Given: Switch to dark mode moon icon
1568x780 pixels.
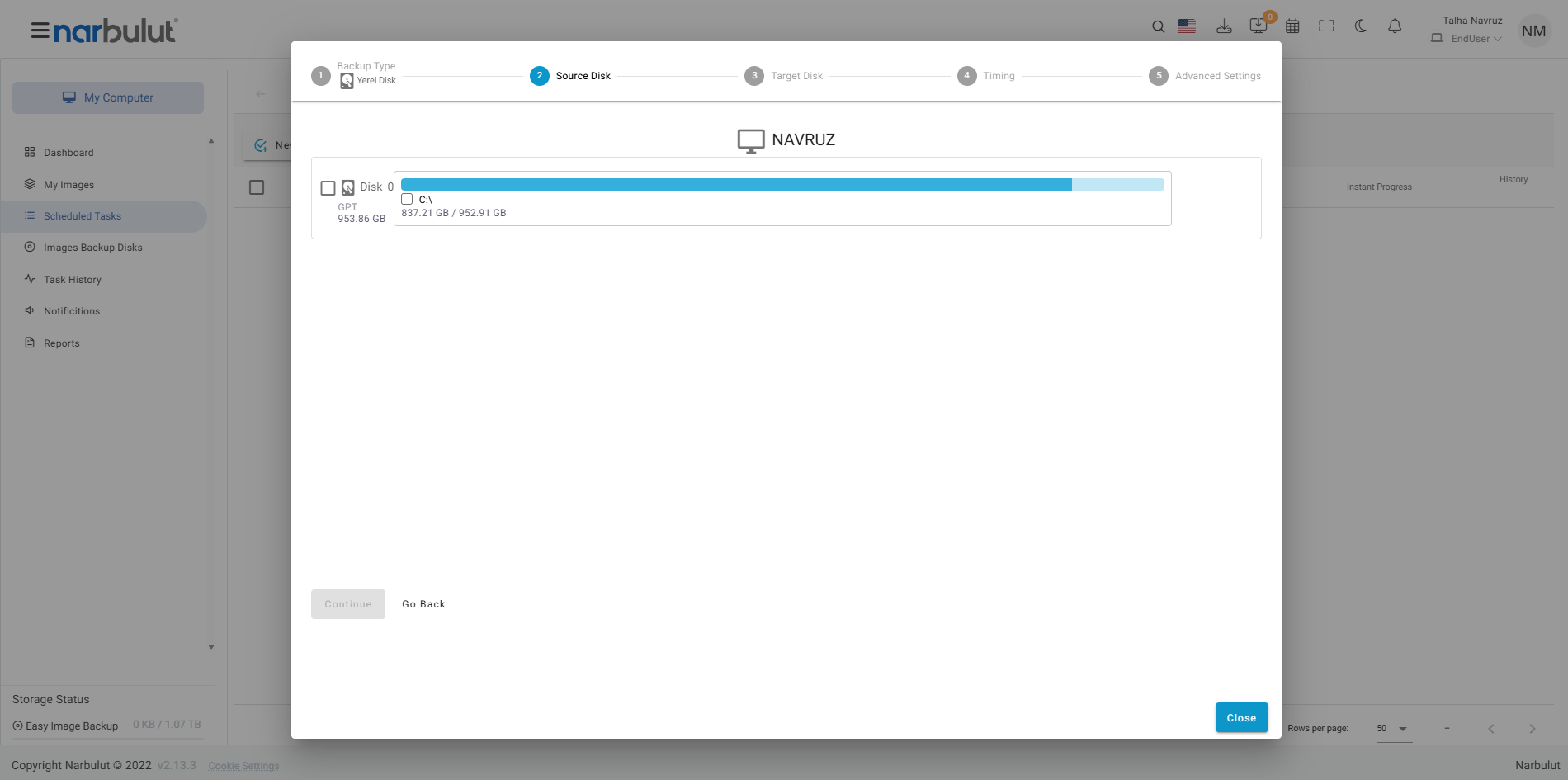Looking at the screenshot, I should click(x=1361, y=26).
